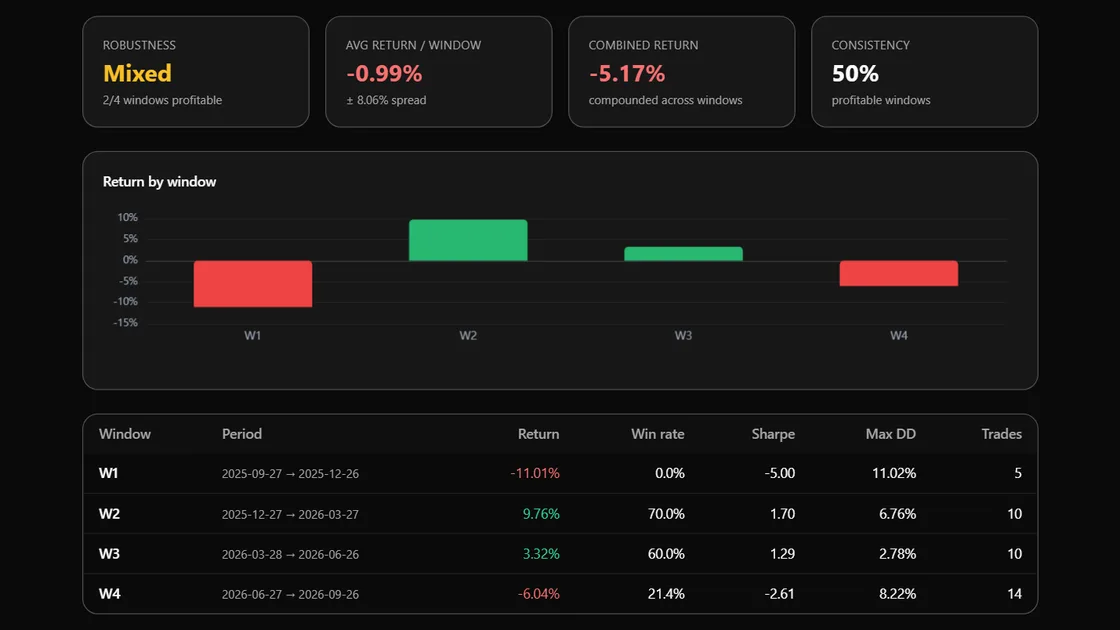
Task: Click the 0.0% win rate cell
Action: (669, 473)
